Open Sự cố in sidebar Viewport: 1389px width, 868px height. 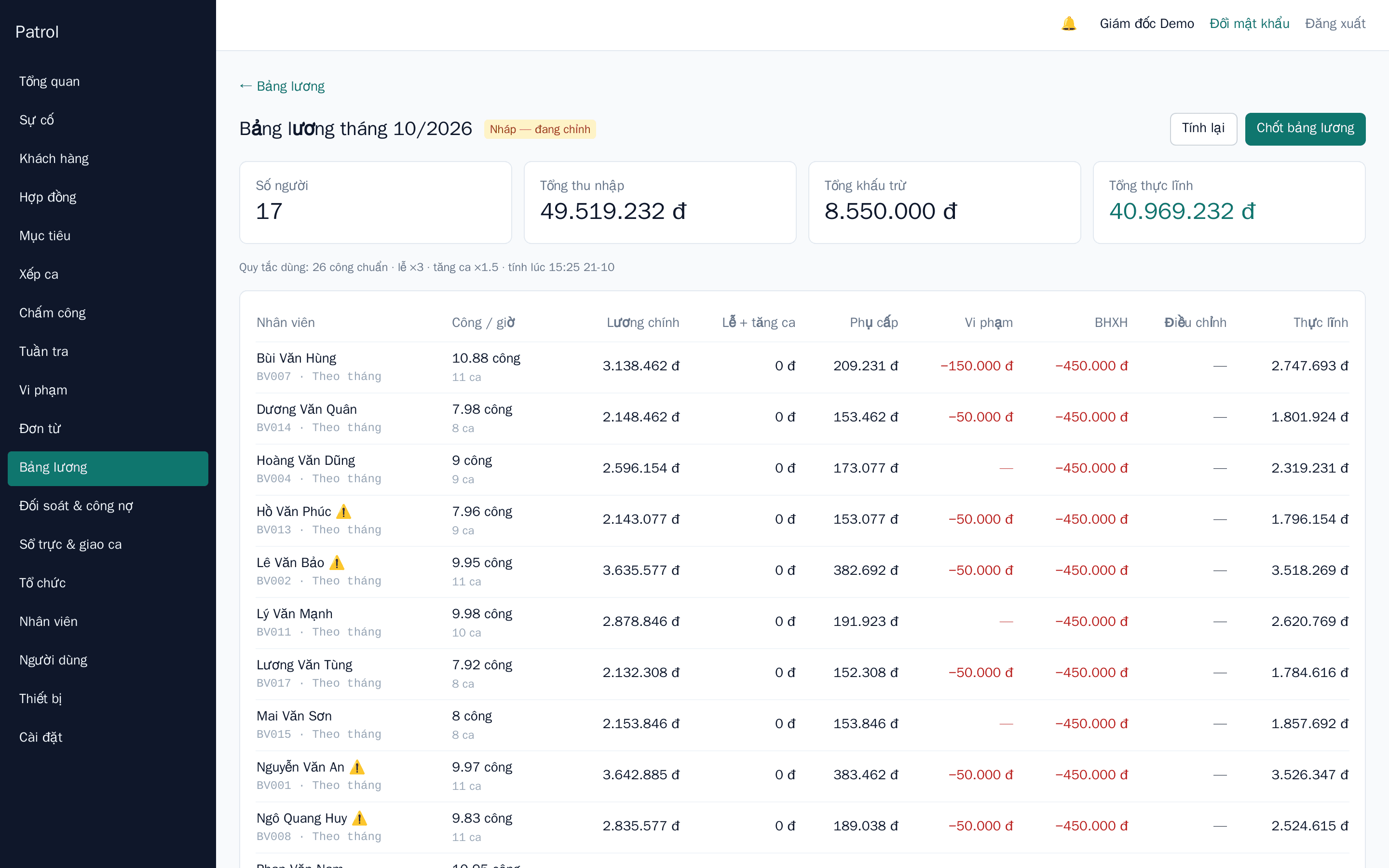(108, 120)
